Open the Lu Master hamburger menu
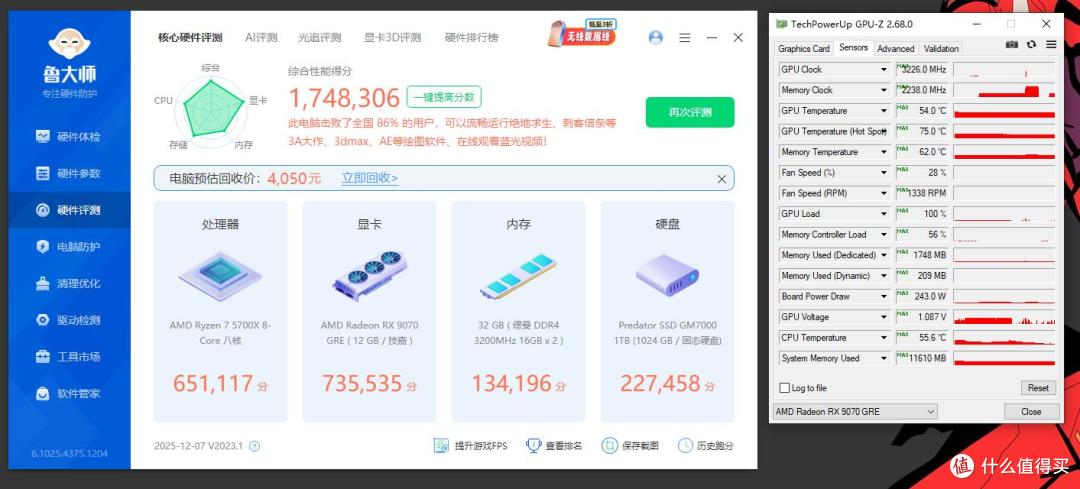 (x=685, y=38)
